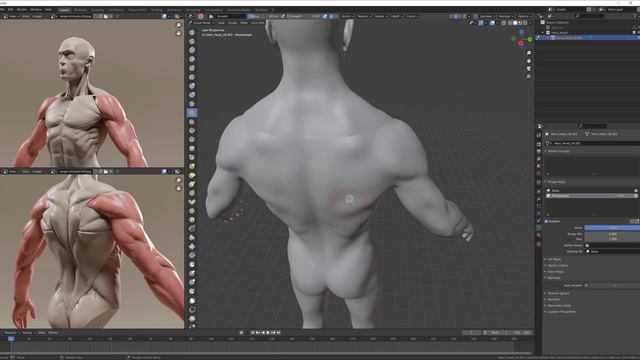Toggle X axis symmetry in sculpt header
The height and width of the screenshot is (360, 640).
(x=456, y=16)
